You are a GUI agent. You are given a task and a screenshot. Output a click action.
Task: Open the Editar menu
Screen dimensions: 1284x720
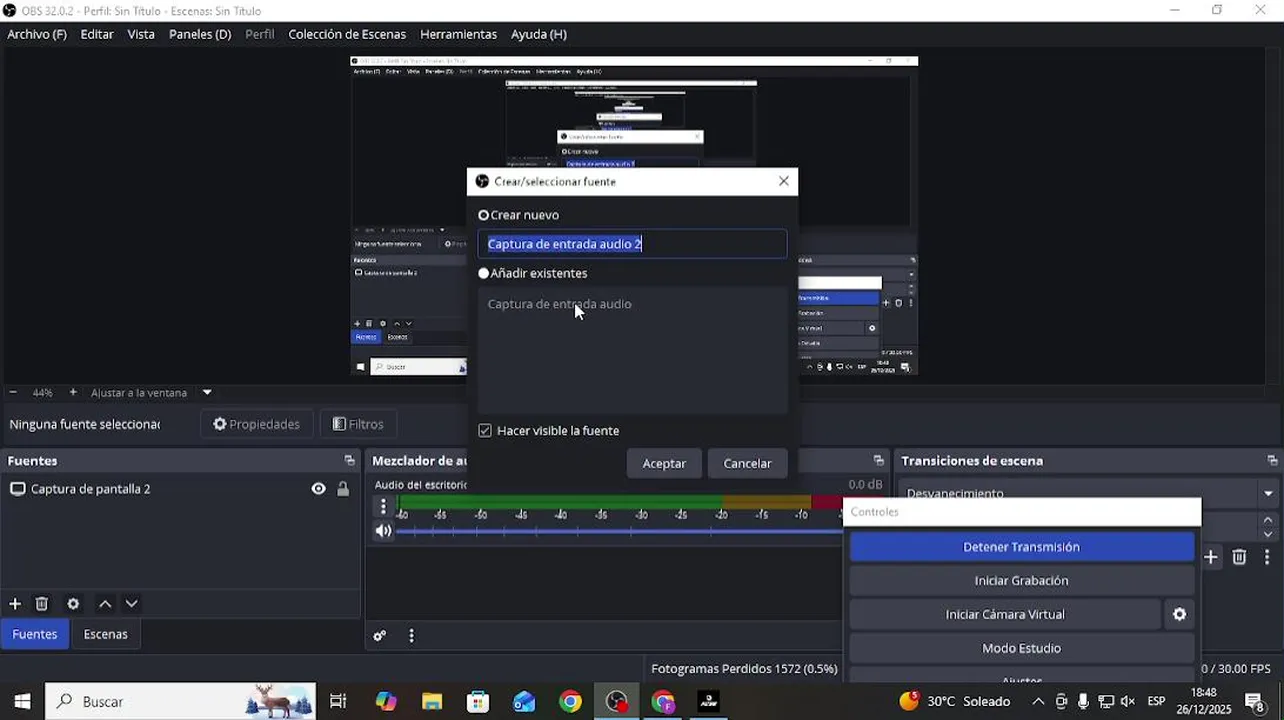[x=97, y=34]
